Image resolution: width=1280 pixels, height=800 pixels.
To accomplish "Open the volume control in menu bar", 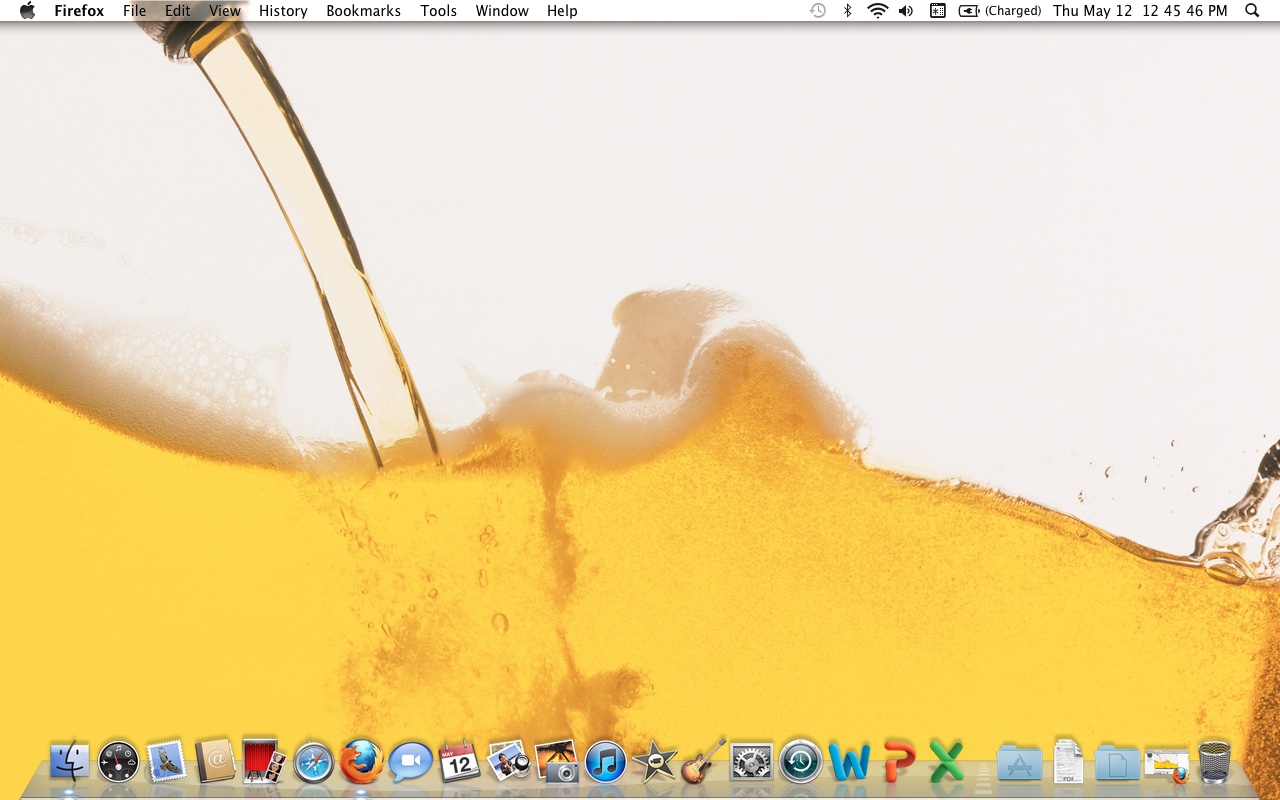I will (x=906, y=11).
